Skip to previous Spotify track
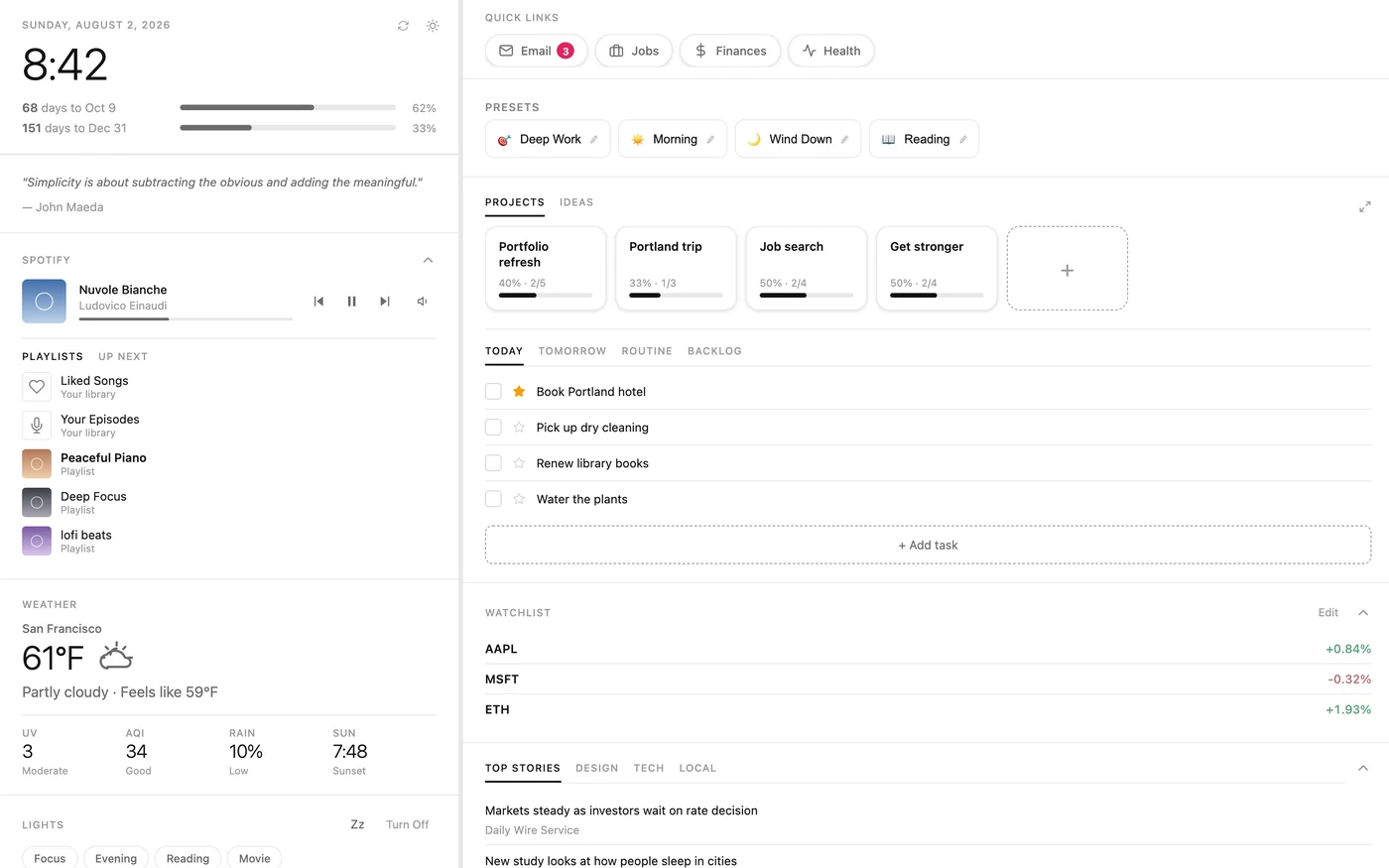This screenshot has height=868, width=1389. click(318, 302)
